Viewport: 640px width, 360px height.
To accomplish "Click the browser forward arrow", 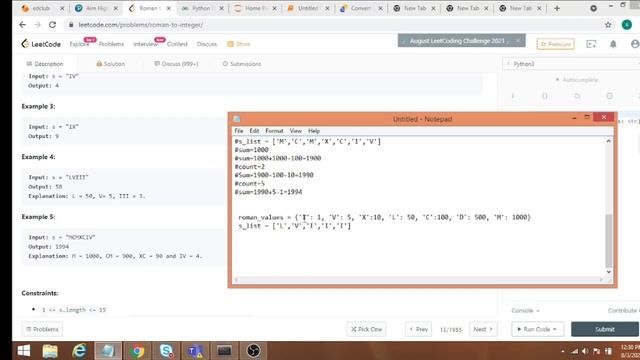I will click(x=38, y=25).
